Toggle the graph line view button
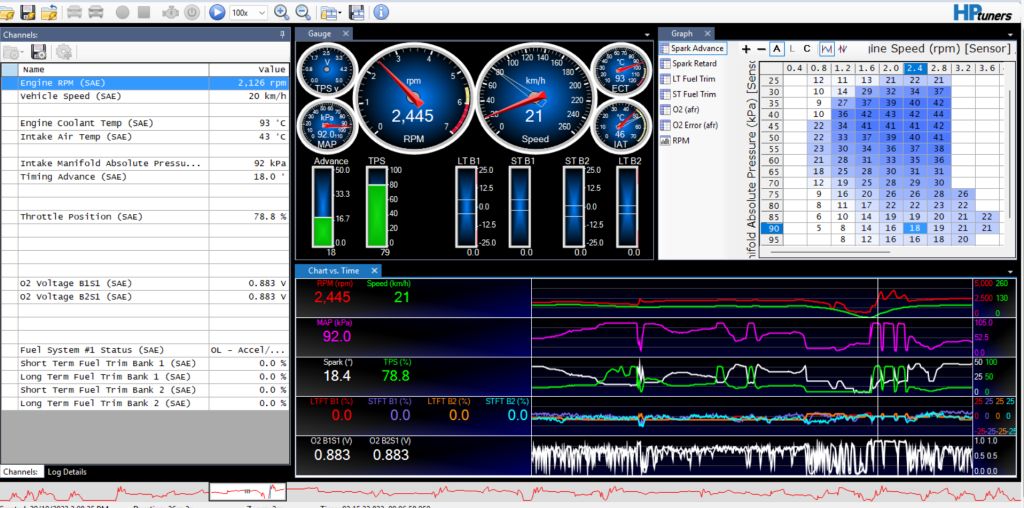The height and width of the screenshot is (508, 1024). 827,48
